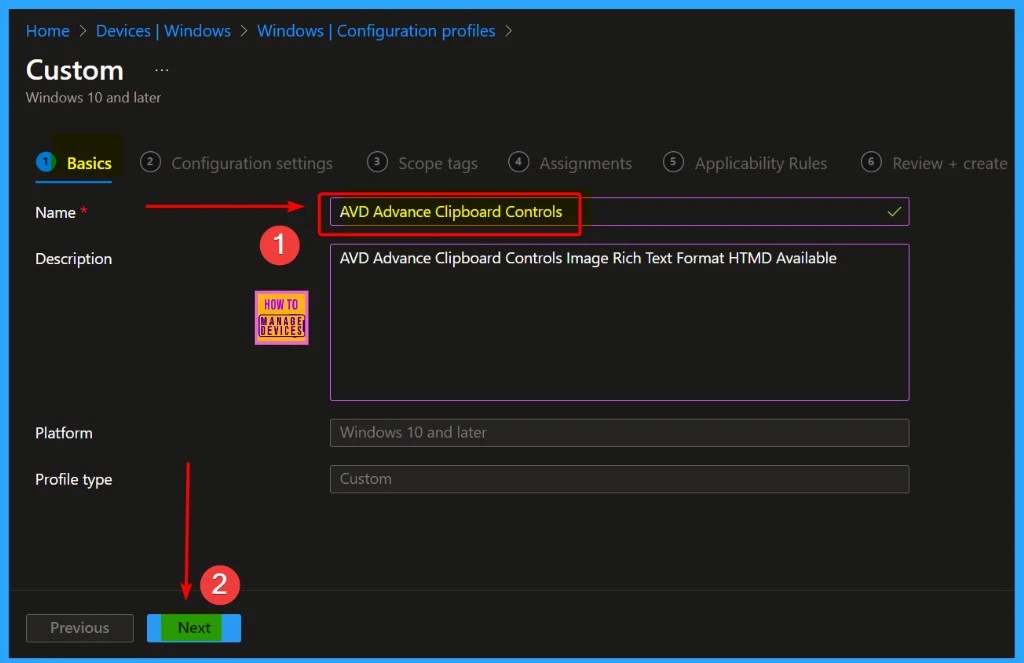Screen dimensions: 1024x663
Task: Go to the Home breadcrumb link
Action: click(48, 31)
